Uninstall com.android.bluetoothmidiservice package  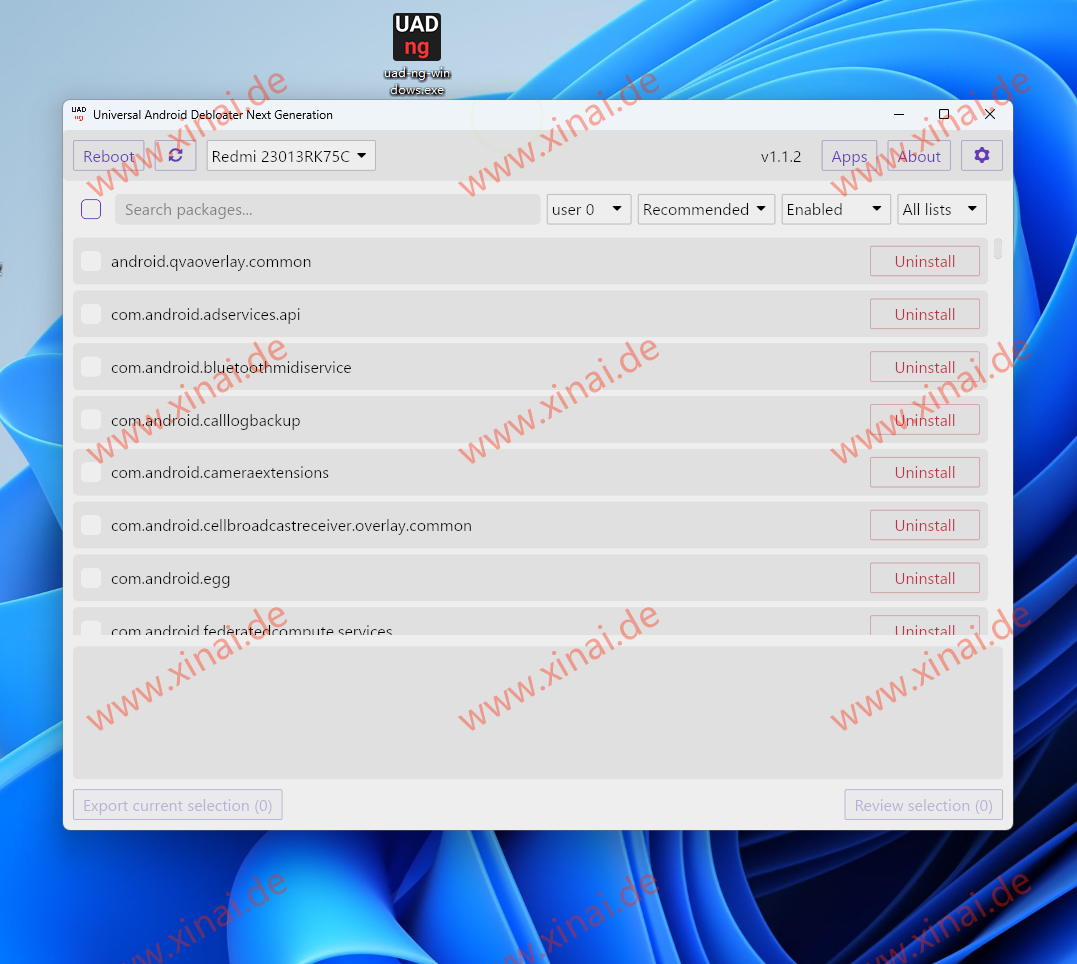925,367
